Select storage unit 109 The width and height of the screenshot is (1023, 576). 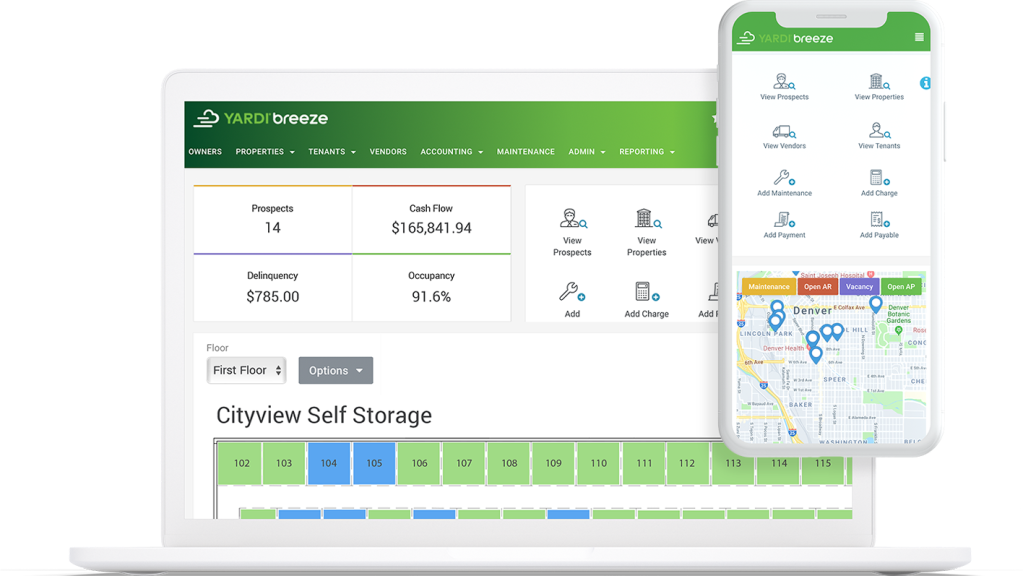554,463
